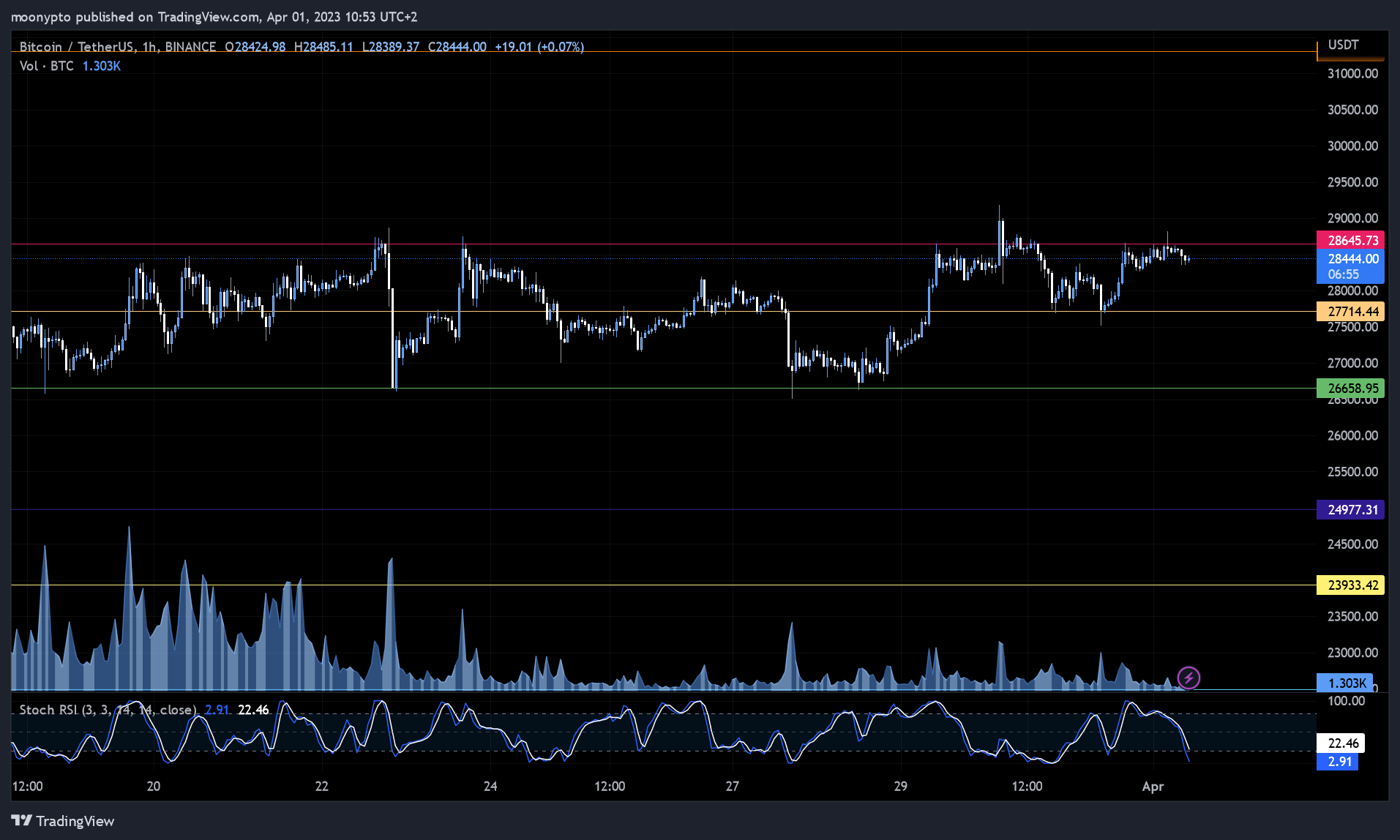The height and width of the screenshot is (840, 1400).
Task: Click the 29500.00 price axis tick
Action: [x=1352, y=182]
